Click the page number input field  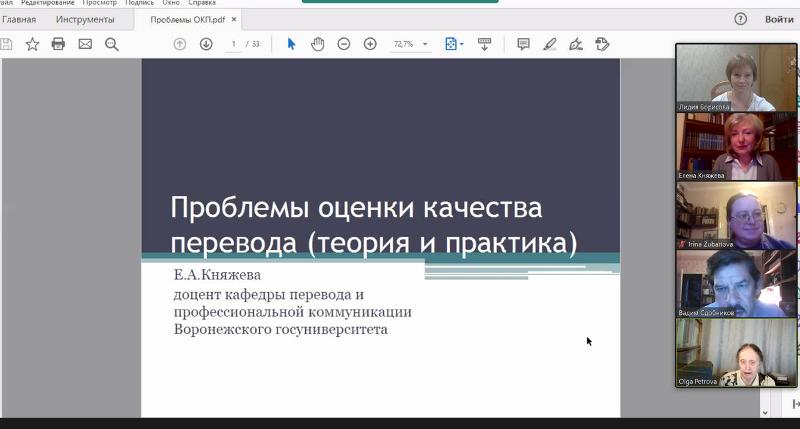click(233, 44)
